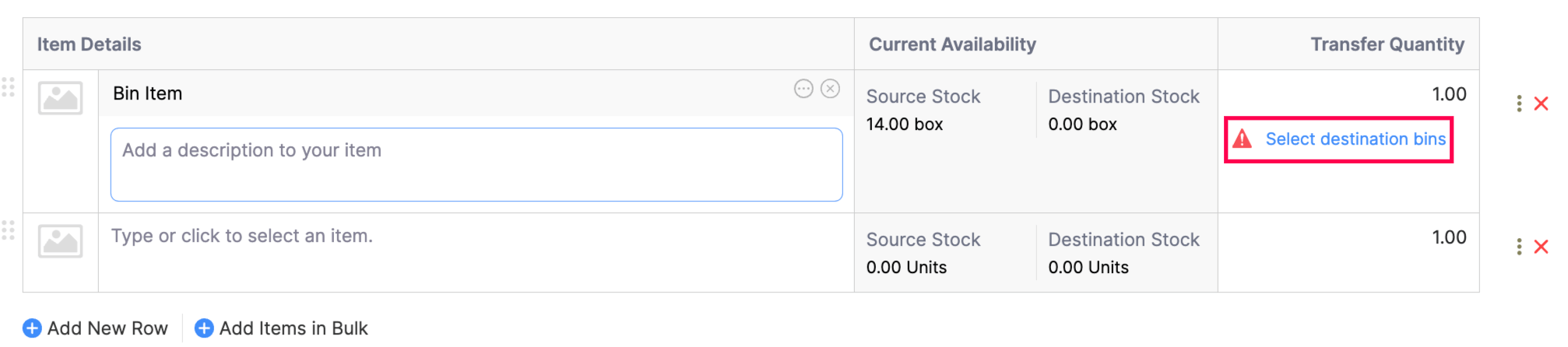The image size is (1568, 347).
Task: Click the drag handle of the Bin Item row
Action: [9, 87]
